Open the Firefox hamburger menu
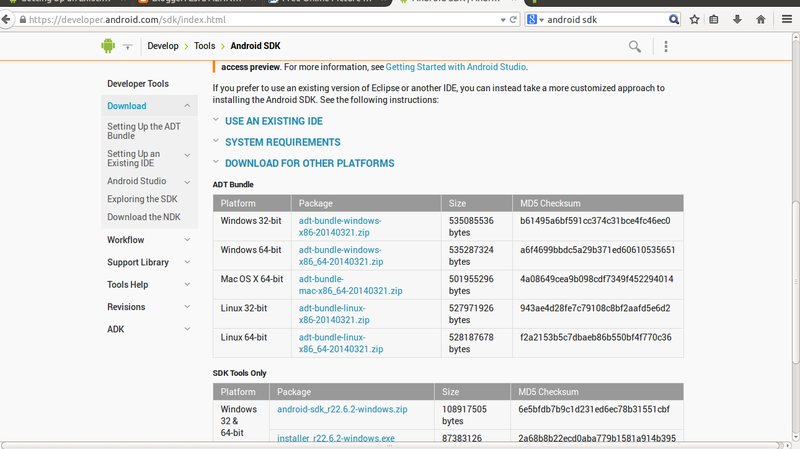800x449 pixels. point(787,19)
